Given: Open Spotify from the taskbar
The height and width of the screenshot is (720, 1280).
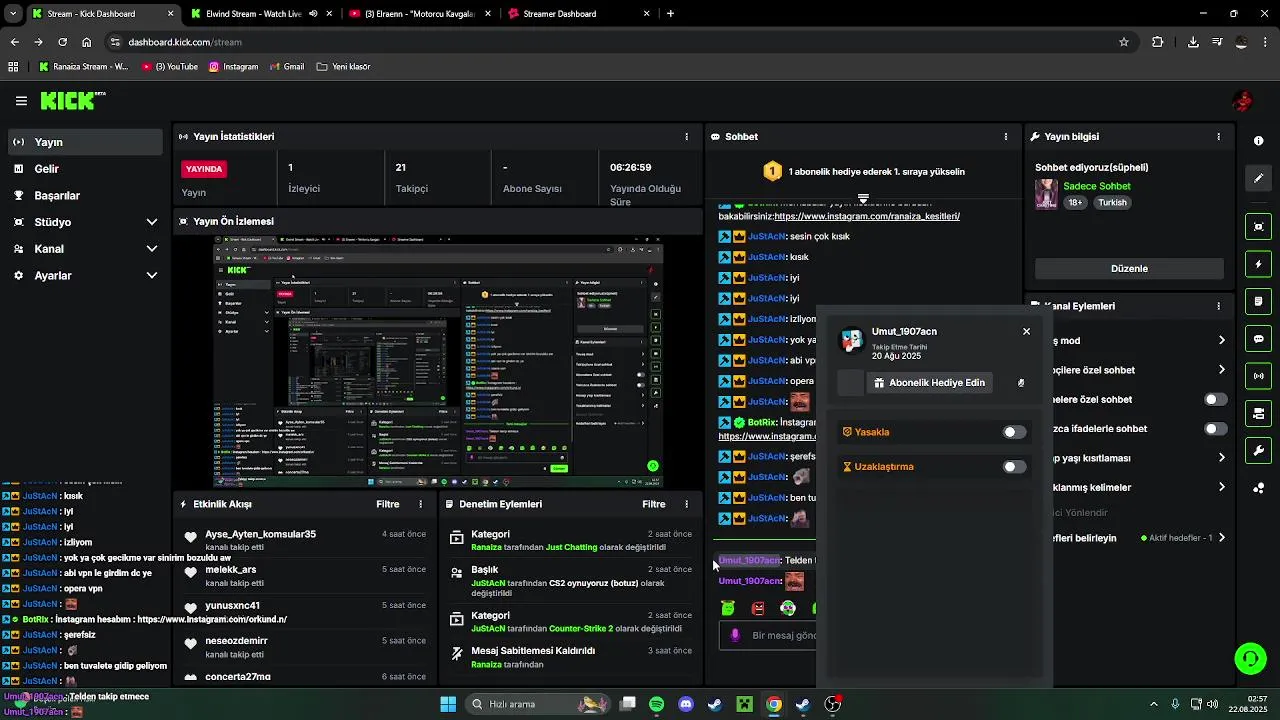Looking at the screenshot, I should tap(656, 704).
